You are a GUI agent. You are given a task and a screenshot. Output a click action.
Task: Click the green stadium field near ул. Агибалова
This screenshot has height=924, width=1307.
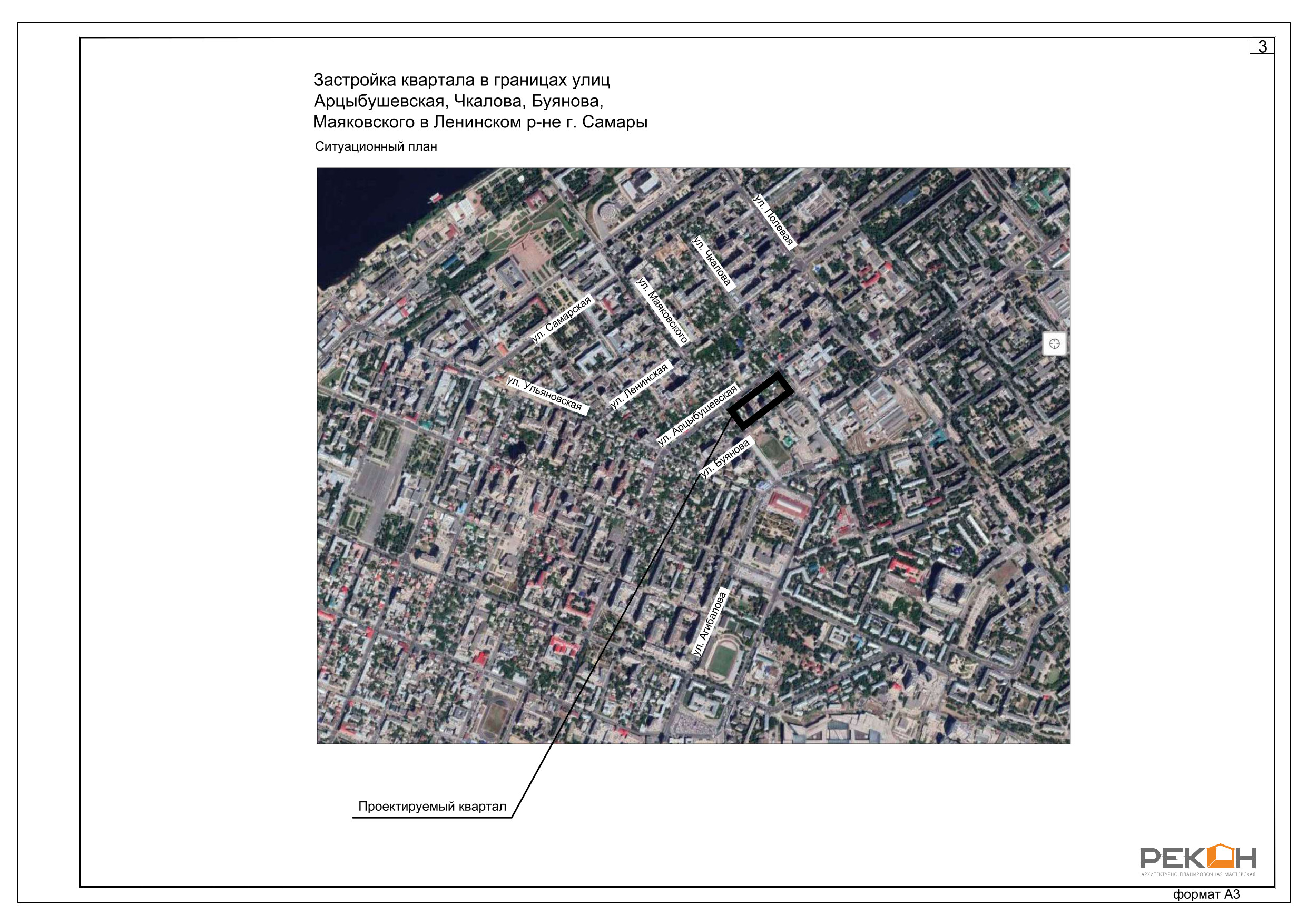tap(722, 660)
